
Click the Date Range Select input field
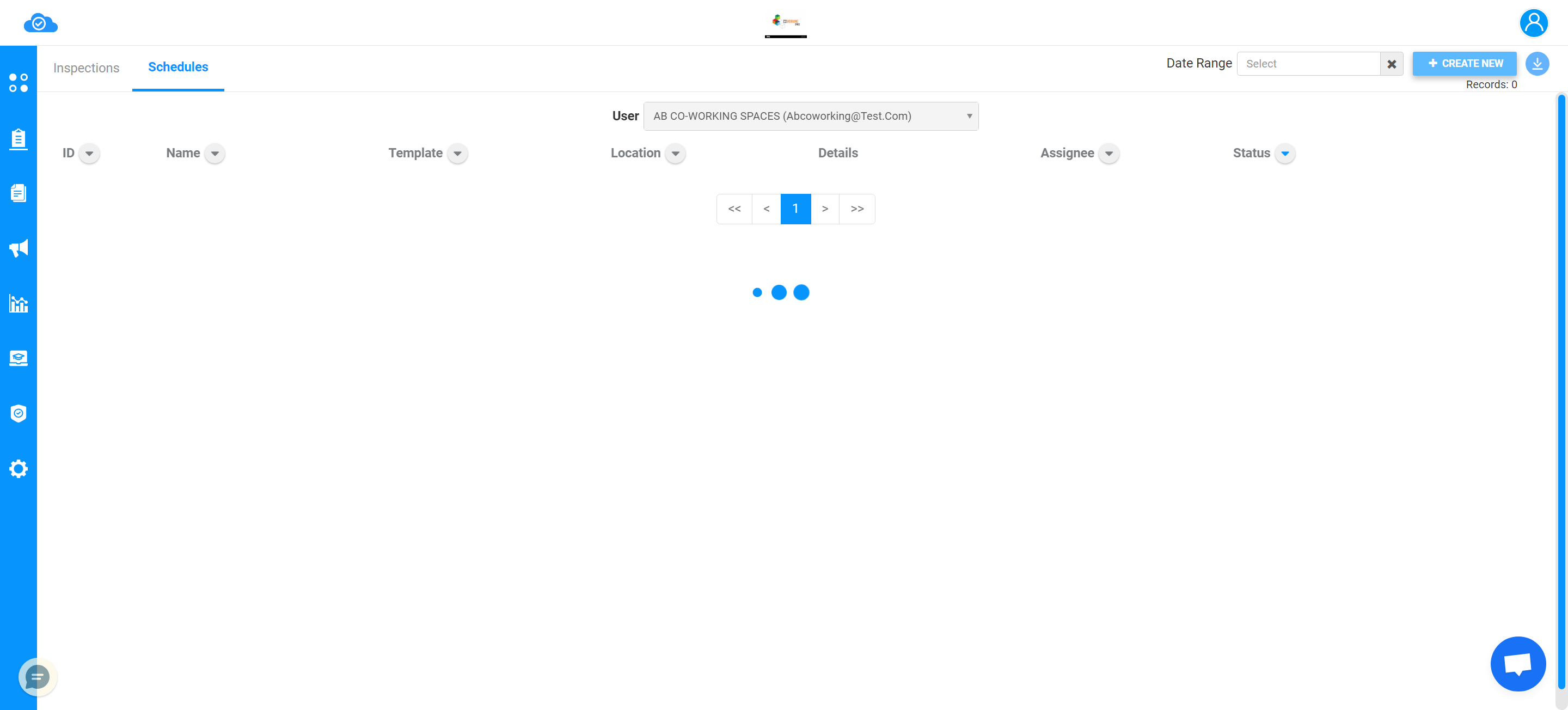pos(1310,63)
